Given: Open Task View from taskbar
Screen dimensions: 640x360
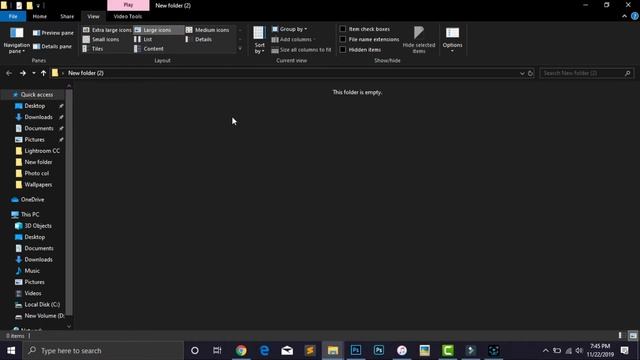Looking at the screenshot, I should point(217,351).
